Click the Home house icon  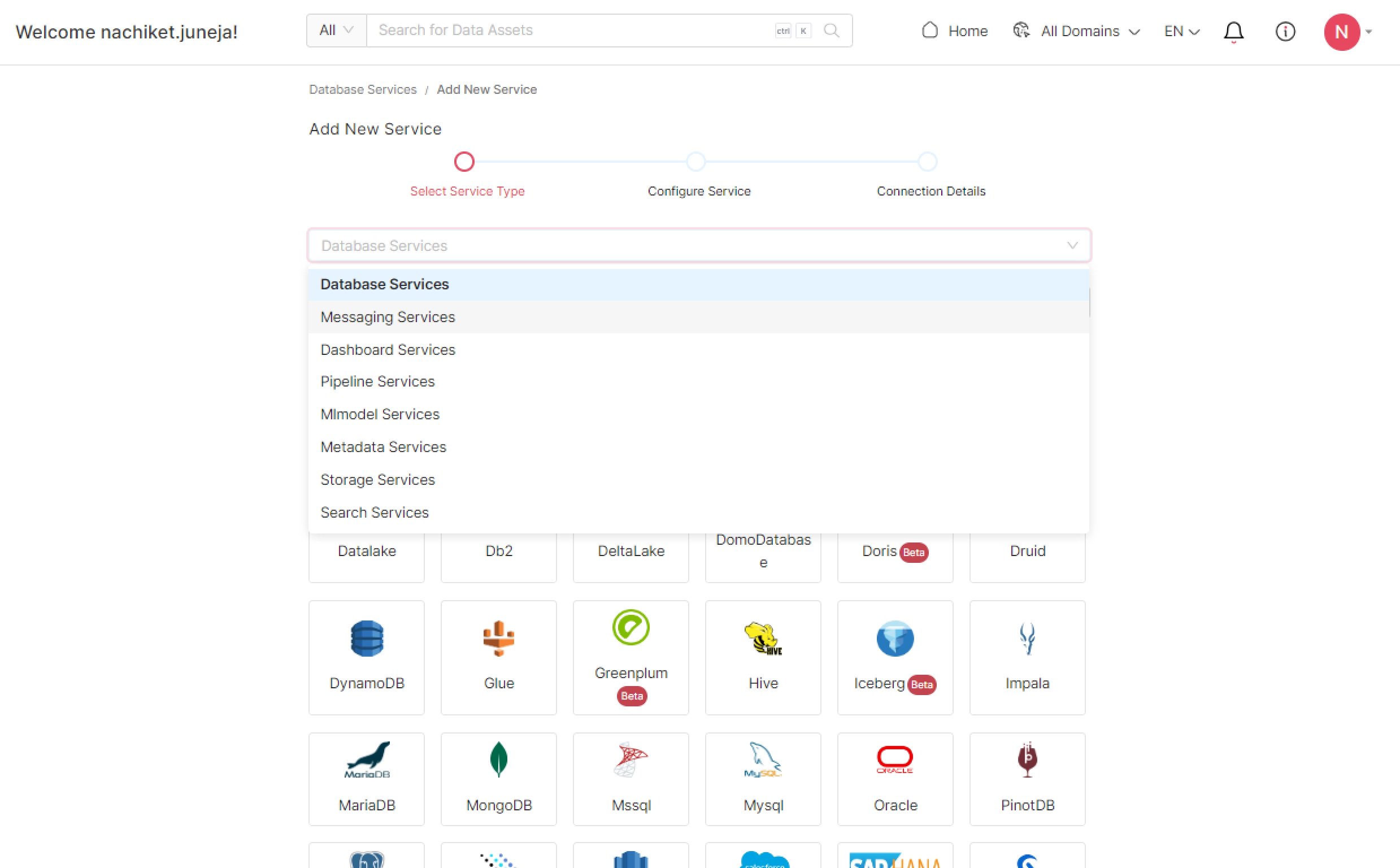pos(929,30)
